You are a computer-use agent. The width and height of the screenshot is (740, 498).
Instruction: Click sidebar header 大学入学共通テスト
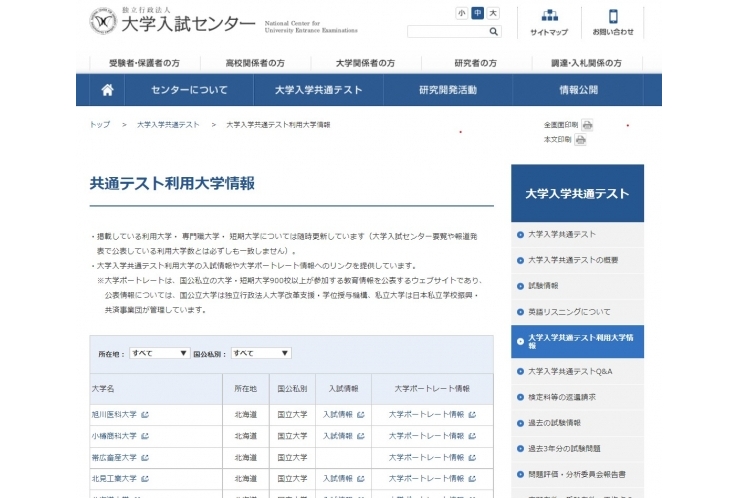pos(577,194)
